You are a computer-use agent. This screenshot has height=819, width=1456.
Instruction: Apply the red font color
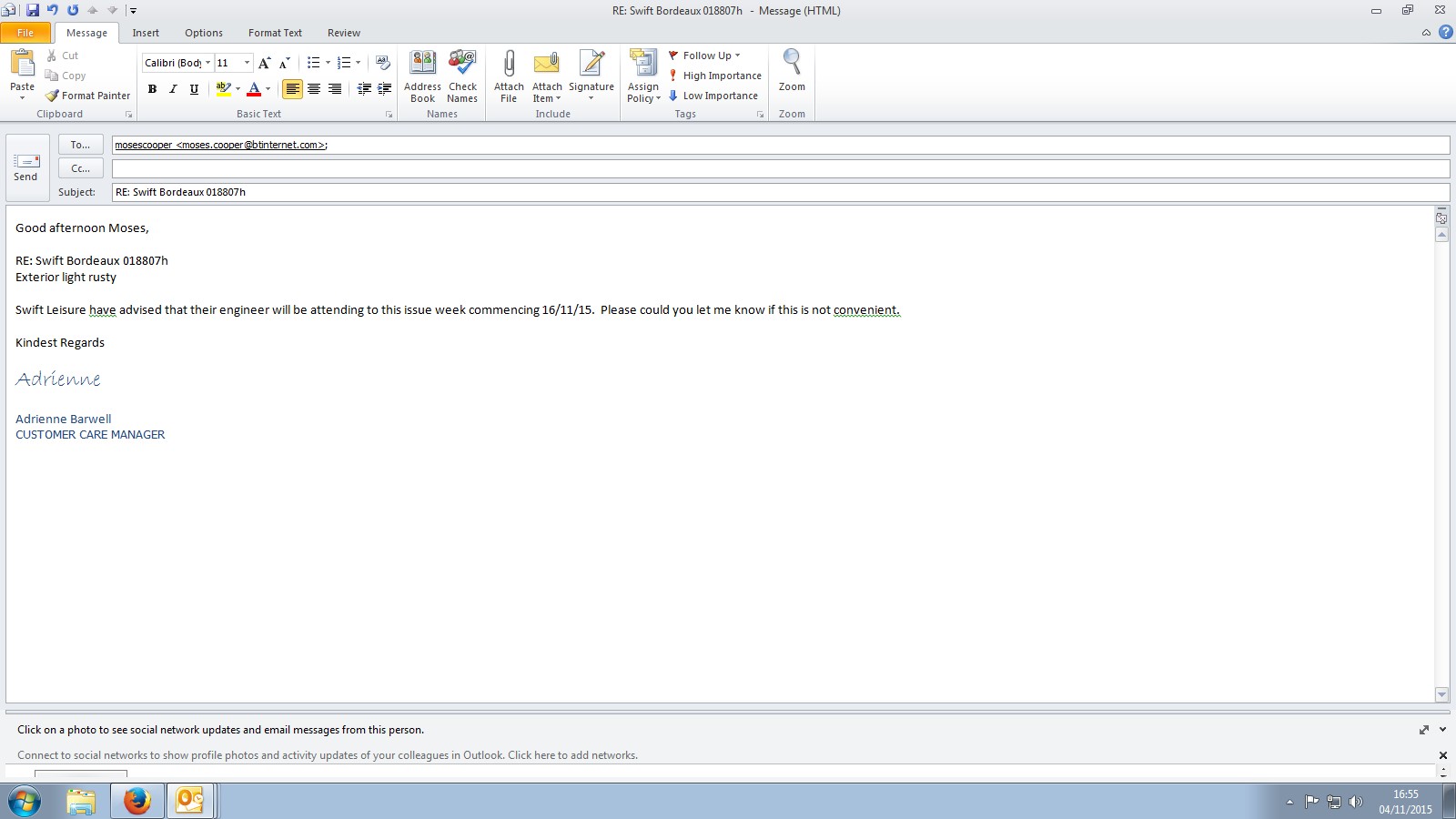[x=254, y=88]
